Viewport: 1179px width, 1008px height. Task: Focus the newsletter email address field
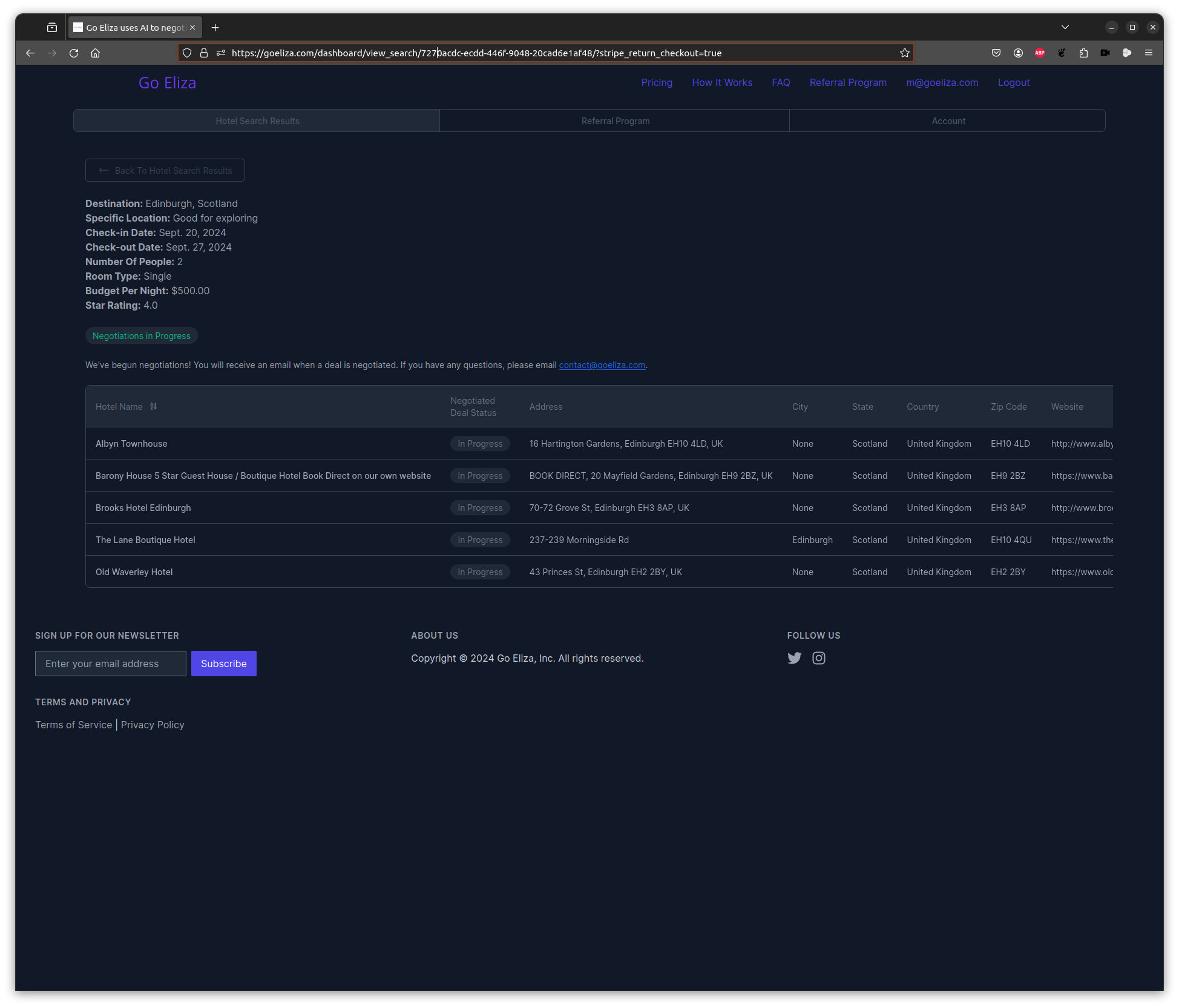111,664
